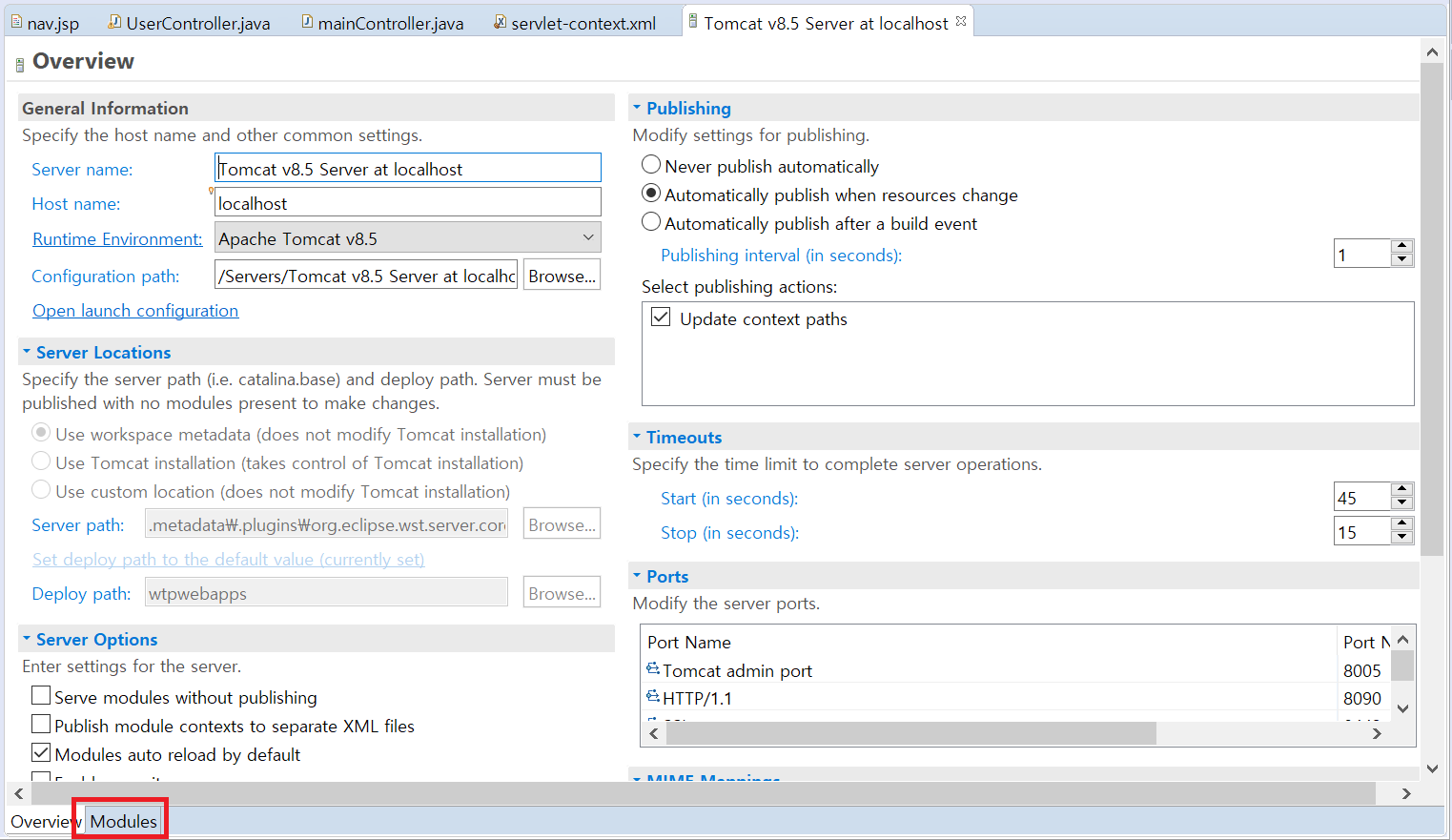Select Use workspace metadata option
Image resolution: width=1452 pixels, height=840 pixels.
pyautogui.click(x=41, y=433)
